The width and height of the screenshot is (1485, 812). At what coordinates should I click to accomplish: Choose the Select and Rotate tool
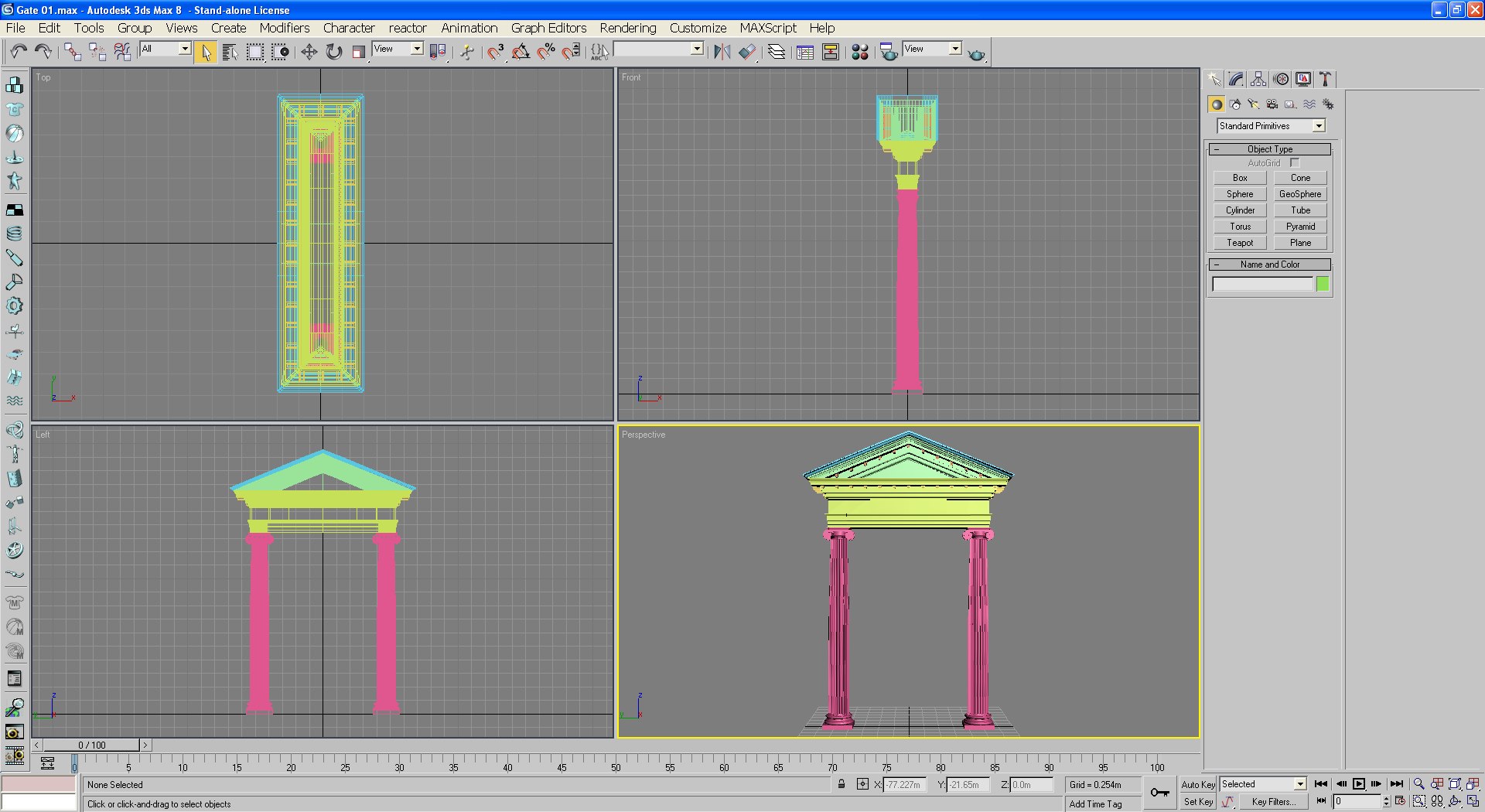334,52
